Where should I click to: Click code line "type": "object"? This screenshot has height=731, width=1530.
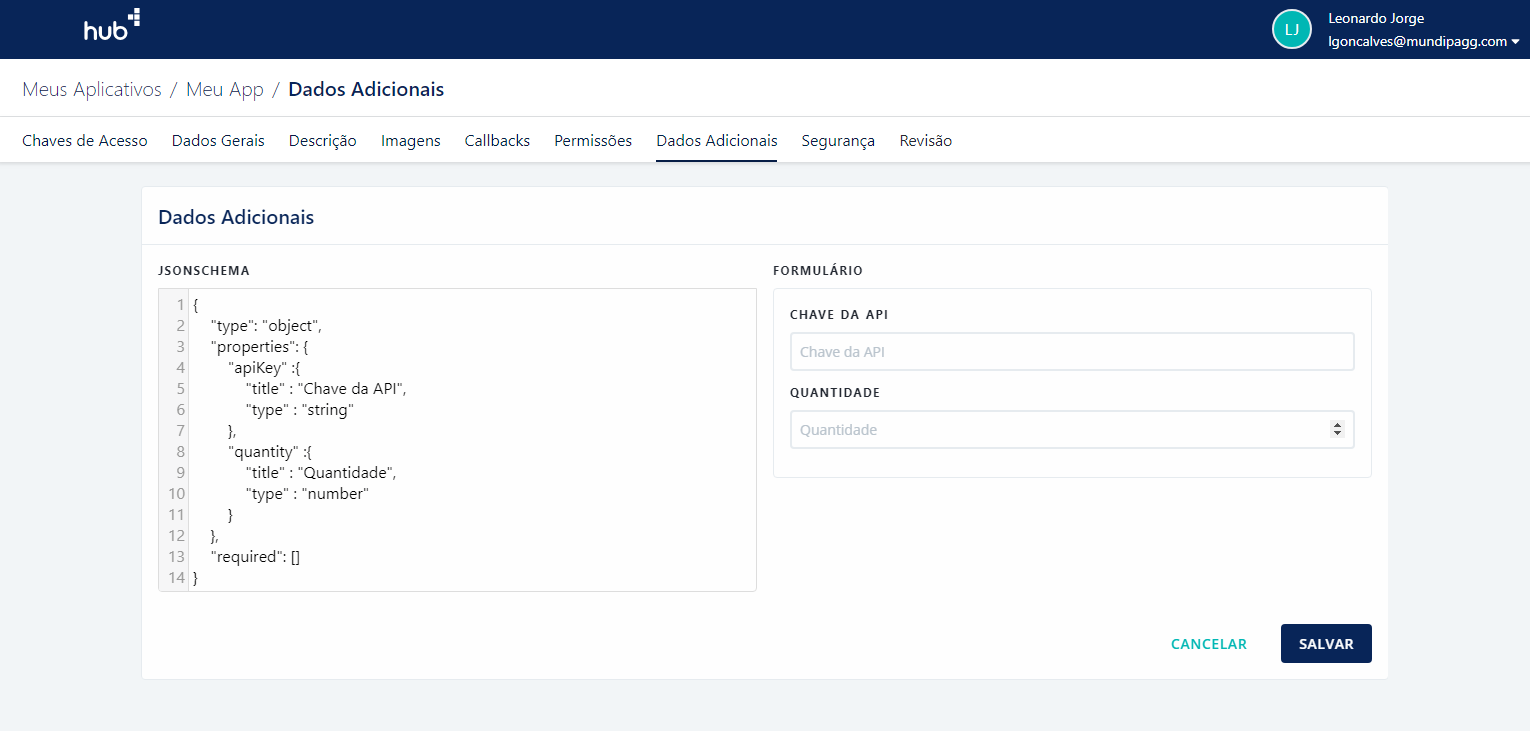266,326
